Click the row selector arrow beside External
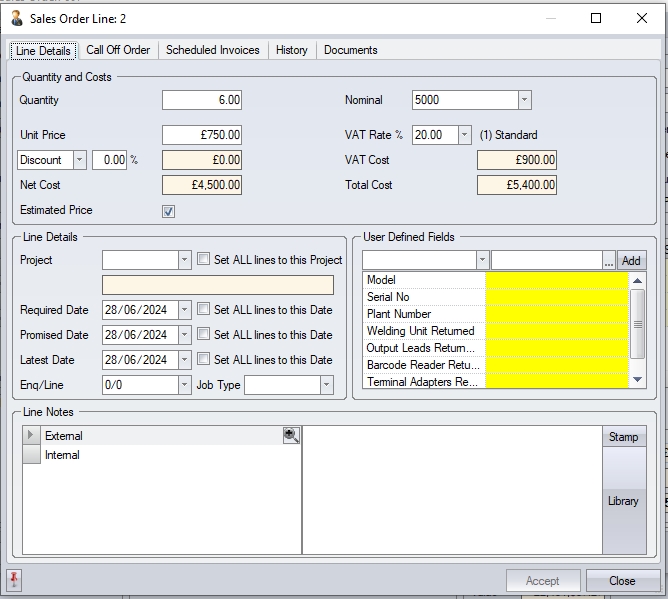The width and height of the screenshot is (668, 599). click(x=31, y=436)
